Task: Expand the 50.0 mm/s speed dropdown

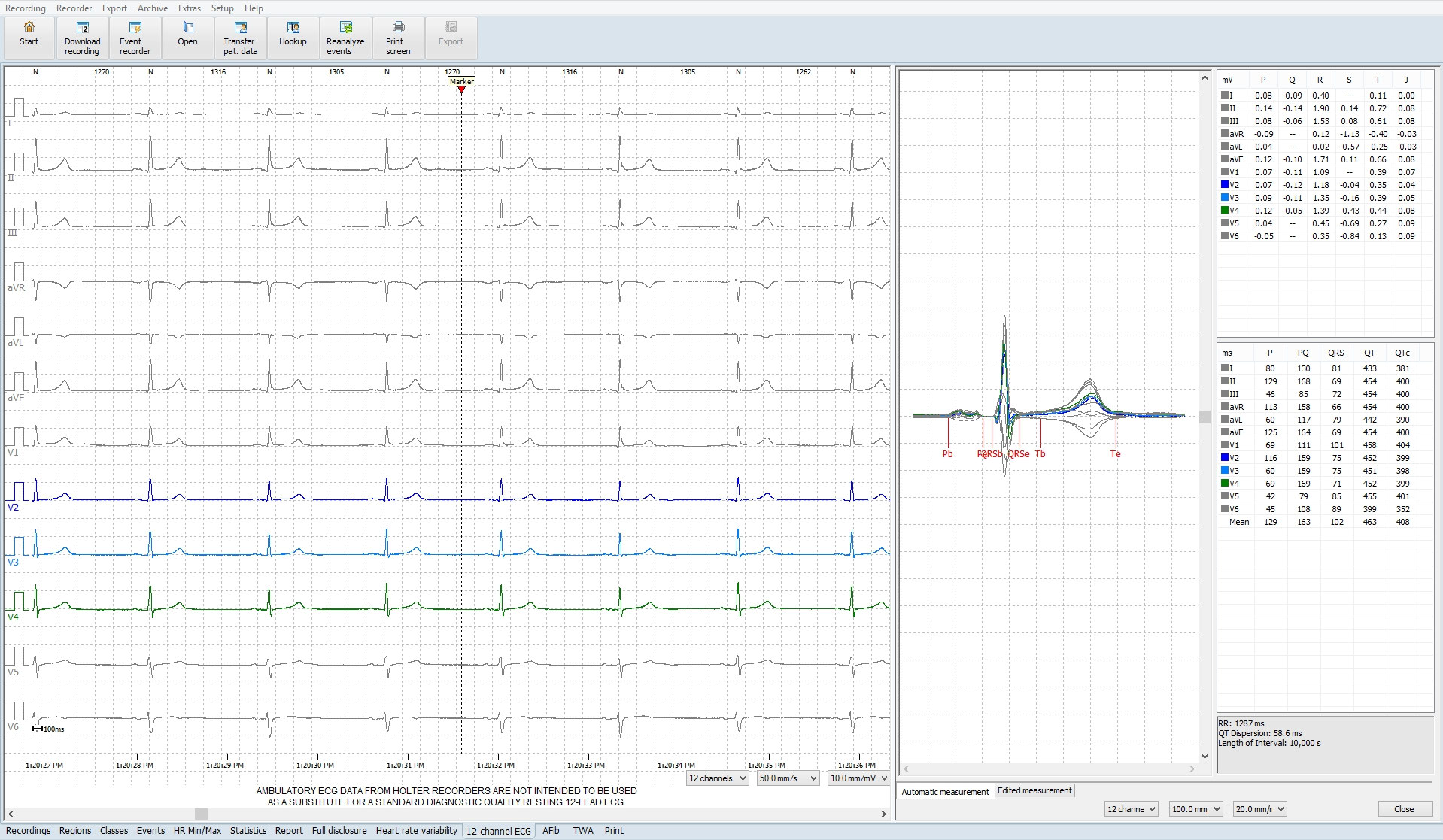Action: click(x=788, y=778)
